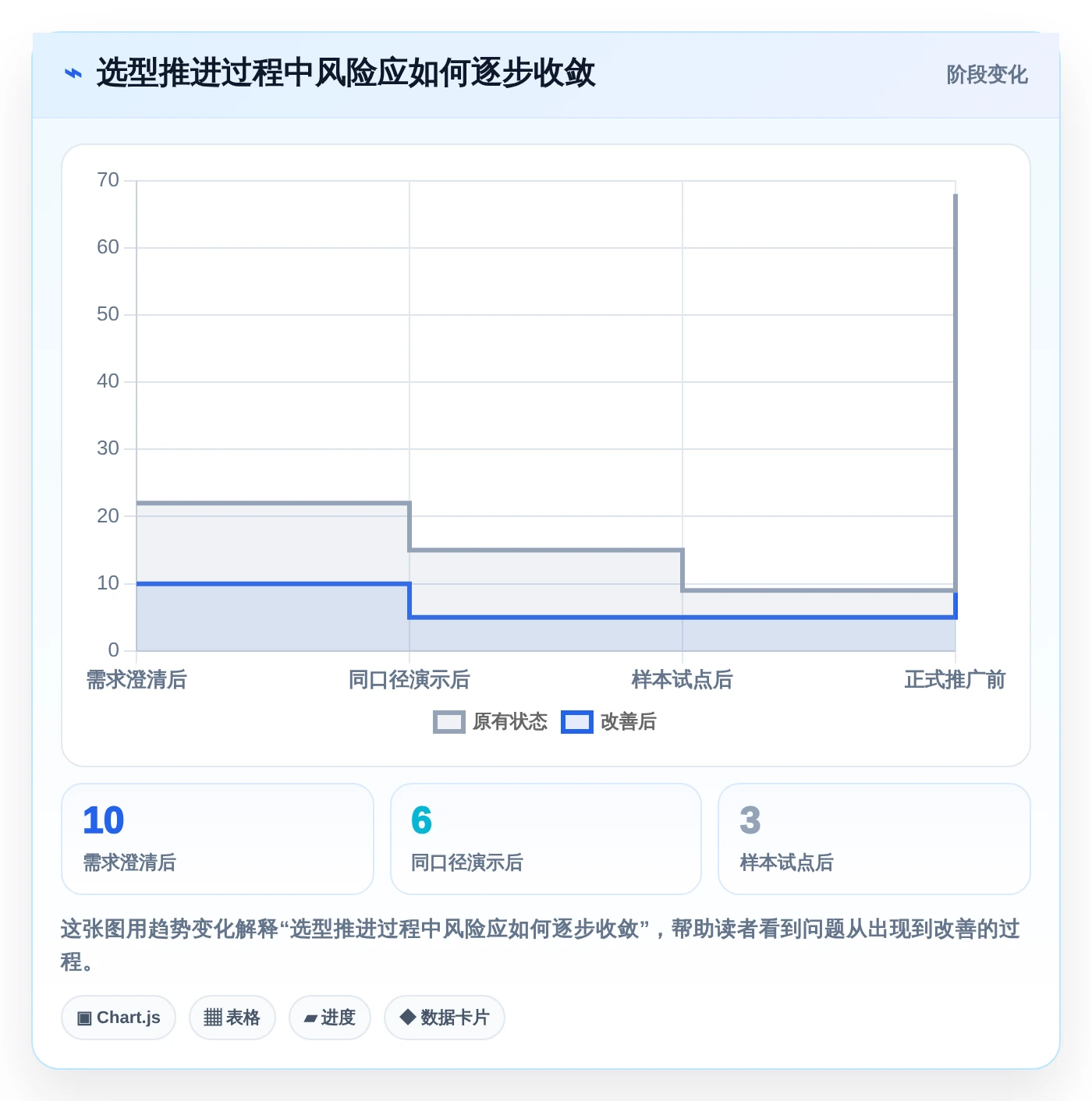Click the y-axis value 60
This screenshot has height=1101, width=1092.
click(x=108, y=247)
